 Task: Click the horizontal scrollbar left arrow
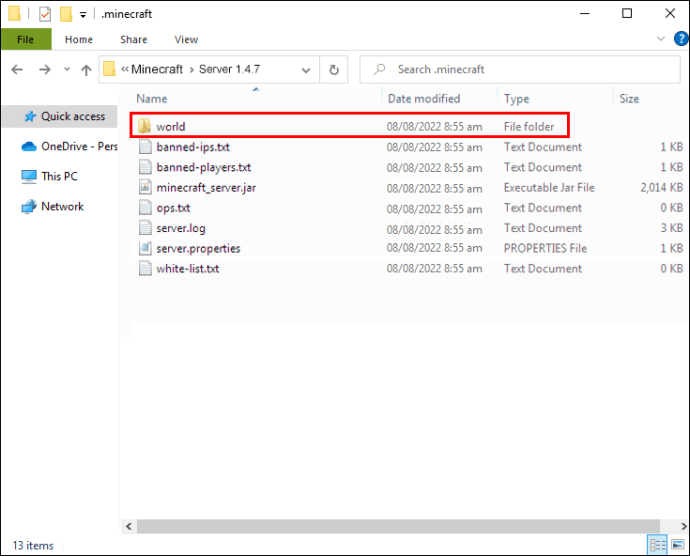click(128, 526)
